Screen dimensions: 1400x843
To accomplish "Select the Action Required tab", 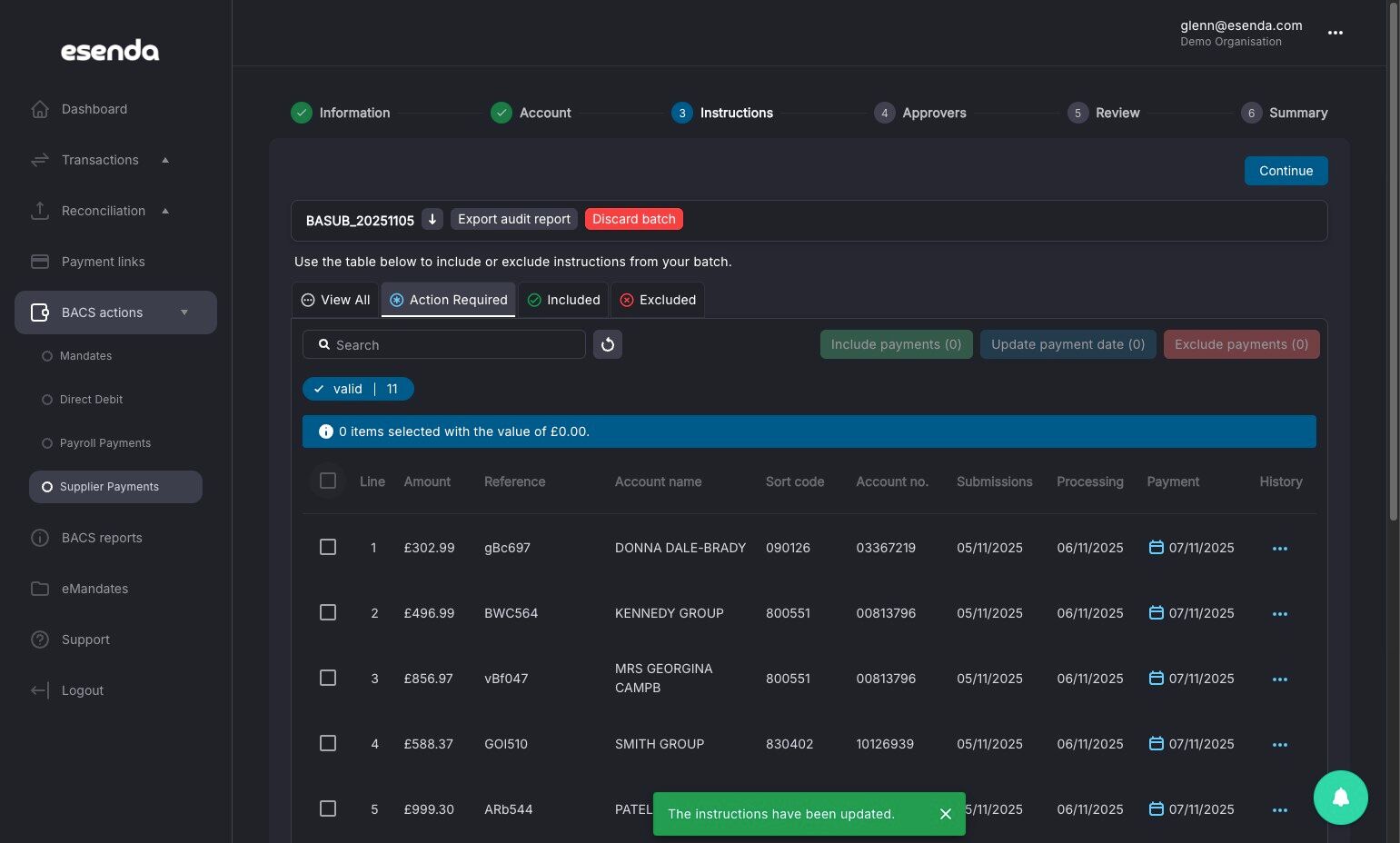I will [449, 300].
